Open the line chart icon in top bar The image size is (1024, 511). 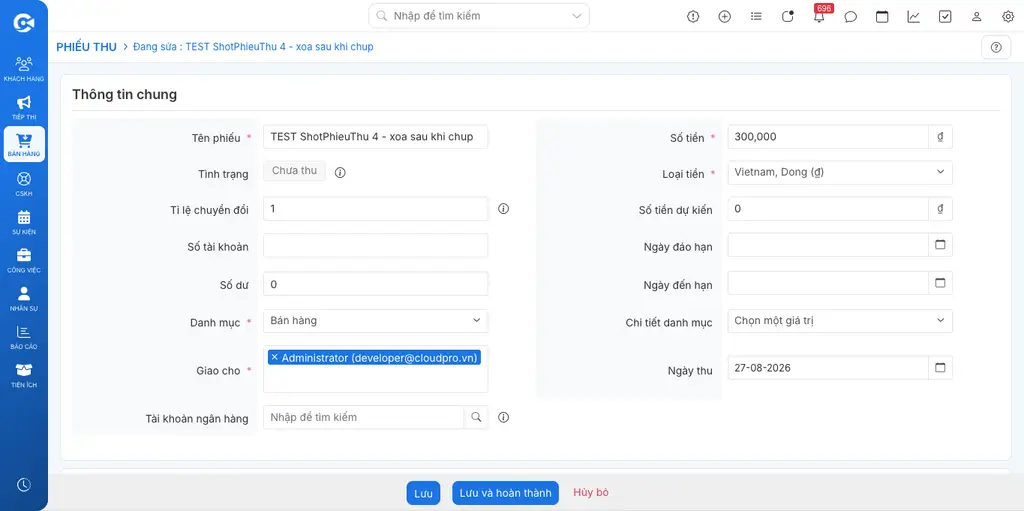(x=914, y=16)
